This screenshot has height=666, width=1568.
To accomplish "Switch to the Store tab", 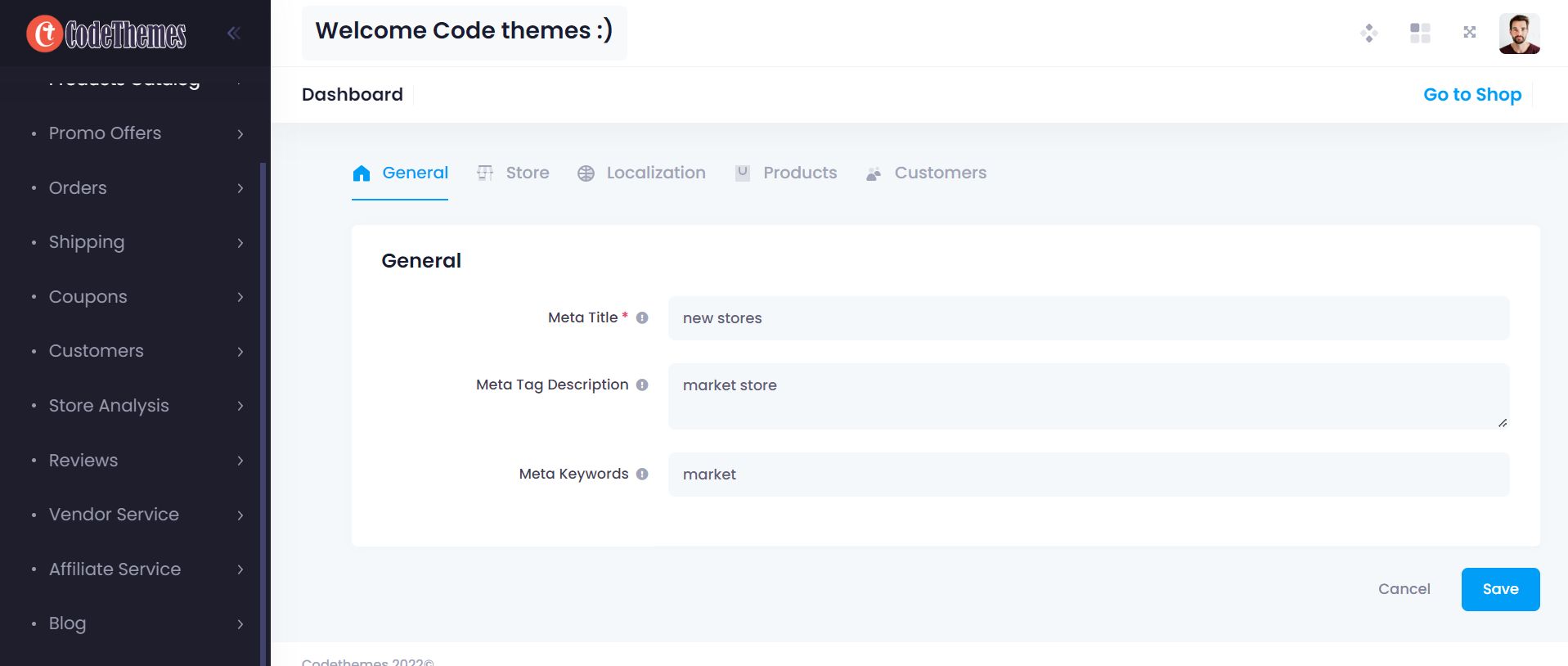I will click(514, 173).
